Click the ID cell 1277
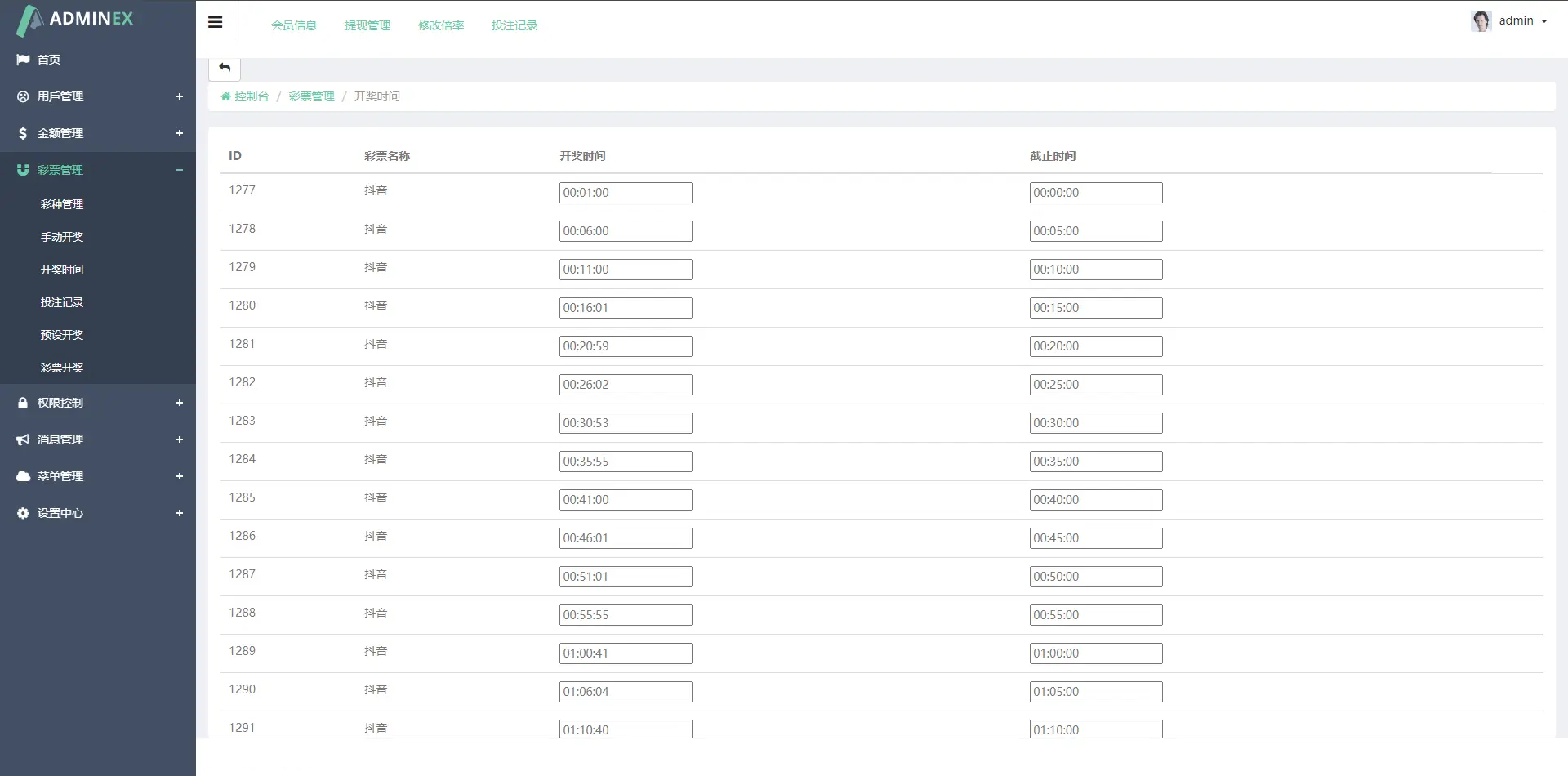Image resolution: width=1568 pixels, height=776 pixels. coord(242,190)
